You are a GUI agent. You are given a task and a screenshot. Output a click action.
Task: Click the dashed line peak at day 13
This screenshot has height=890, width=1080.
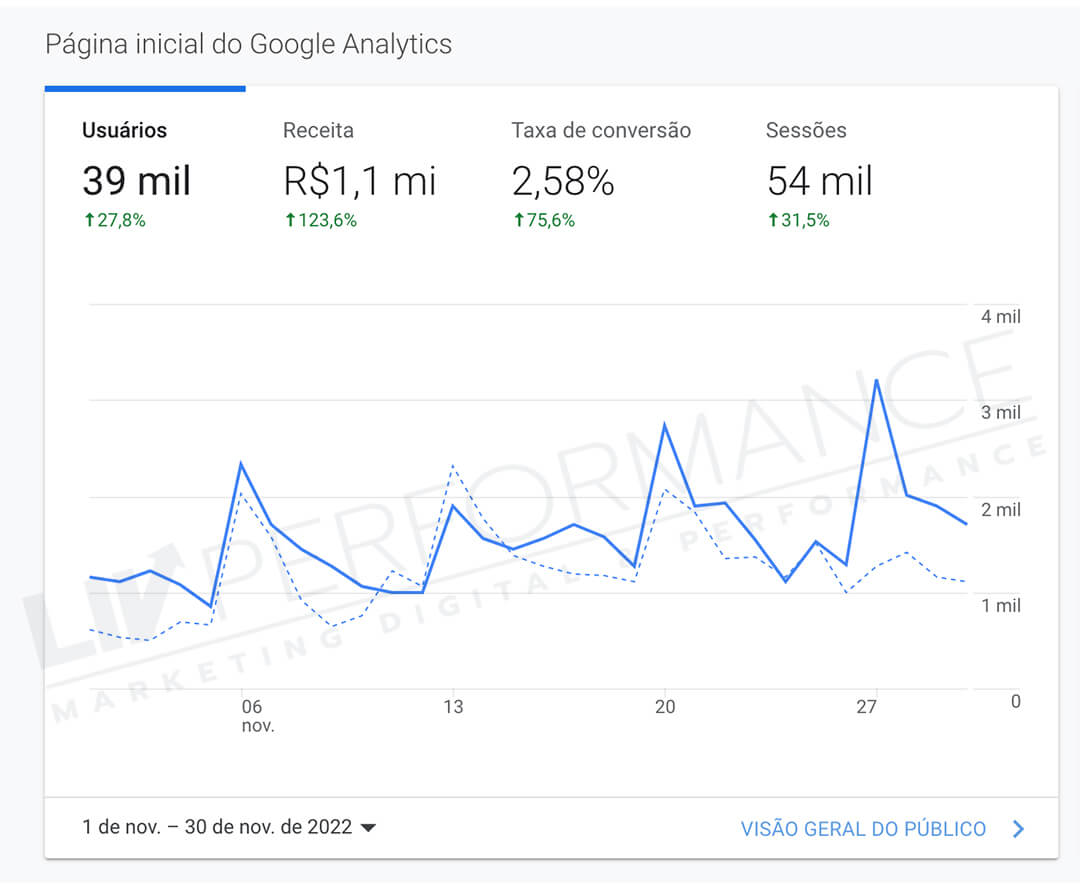click(x=453, y=466)
